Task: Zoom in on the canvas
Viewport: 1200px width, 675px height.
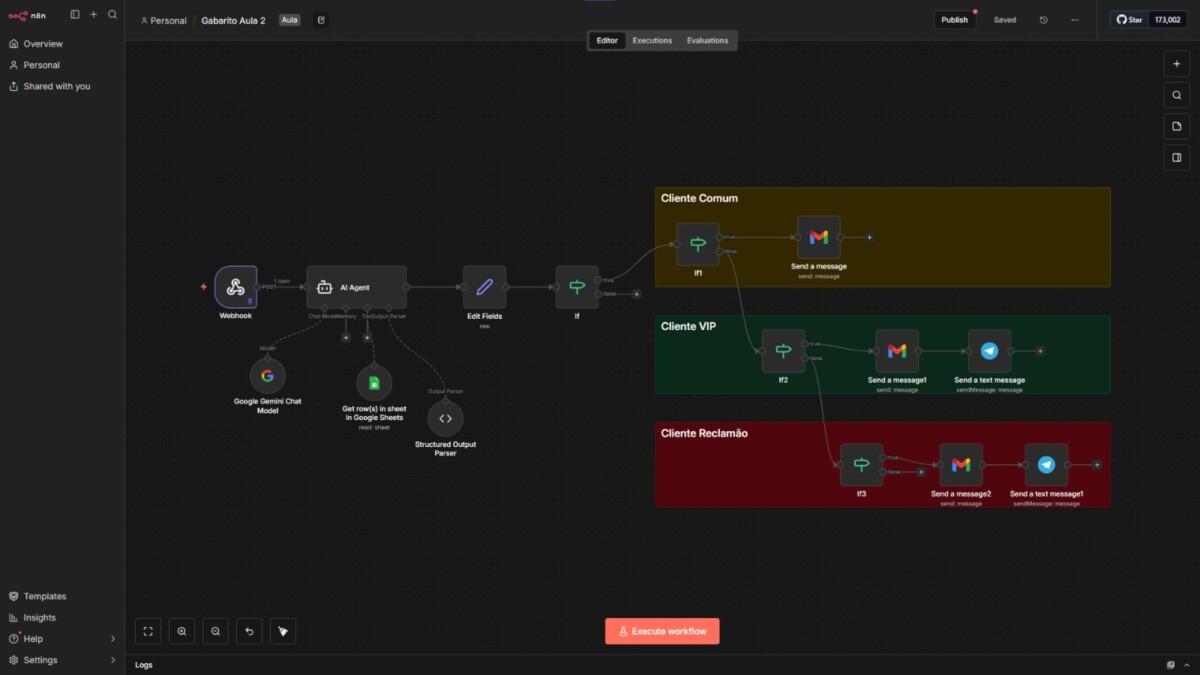Action: (182, 631)
